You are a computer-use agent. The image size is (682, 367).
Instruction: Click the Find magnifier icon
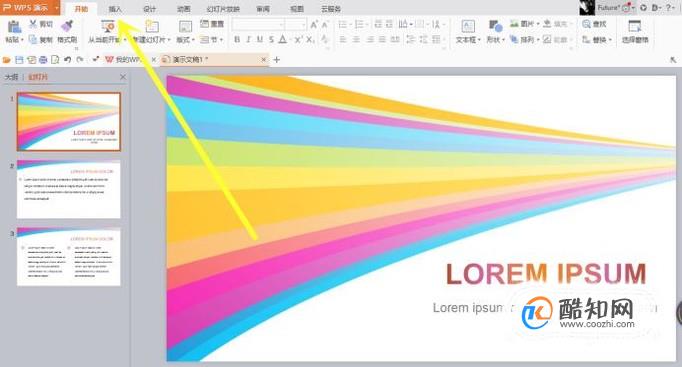(x=586, y=24)
